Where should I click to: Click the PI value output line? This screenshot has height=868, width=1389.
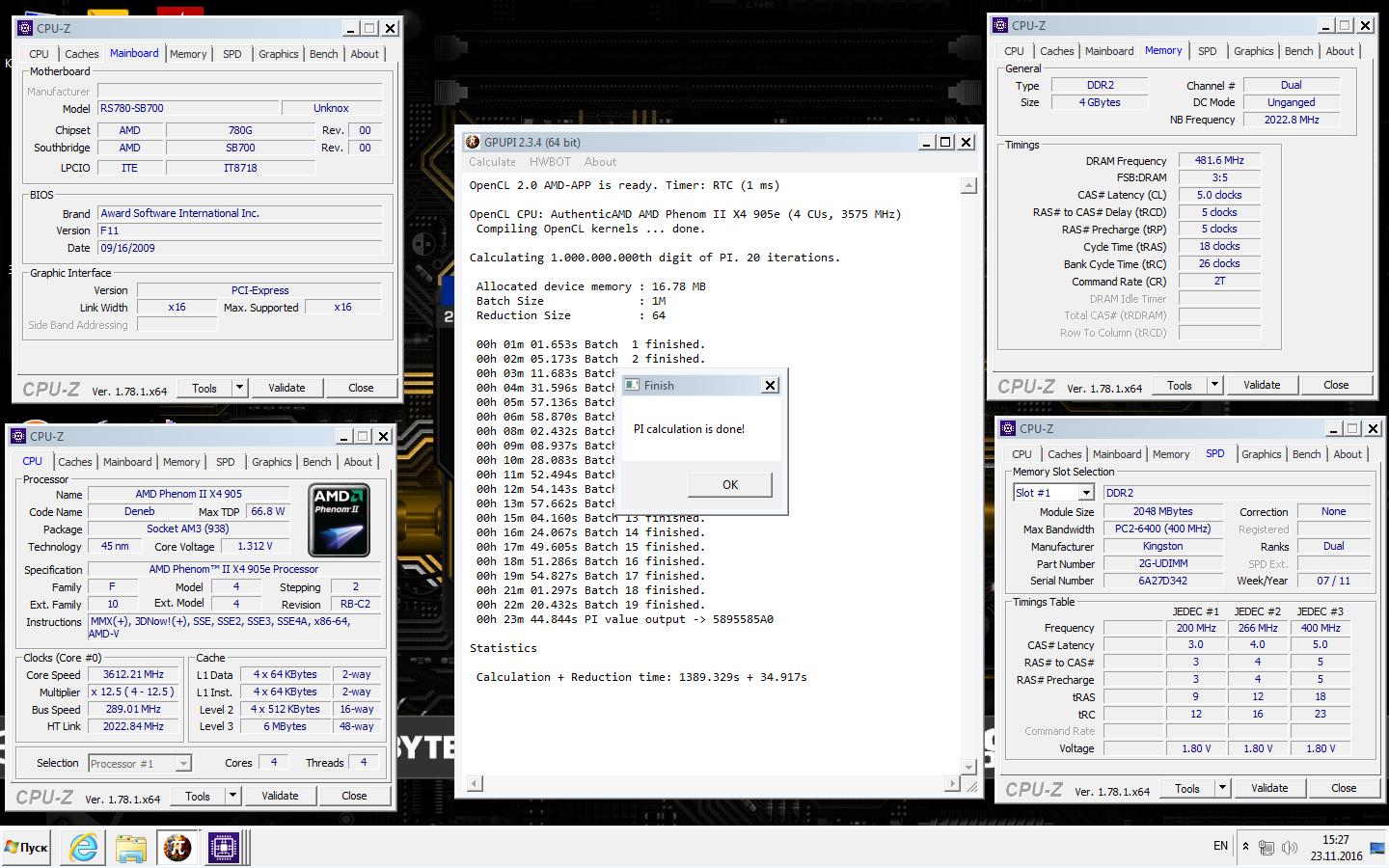[x=625, y=619]
